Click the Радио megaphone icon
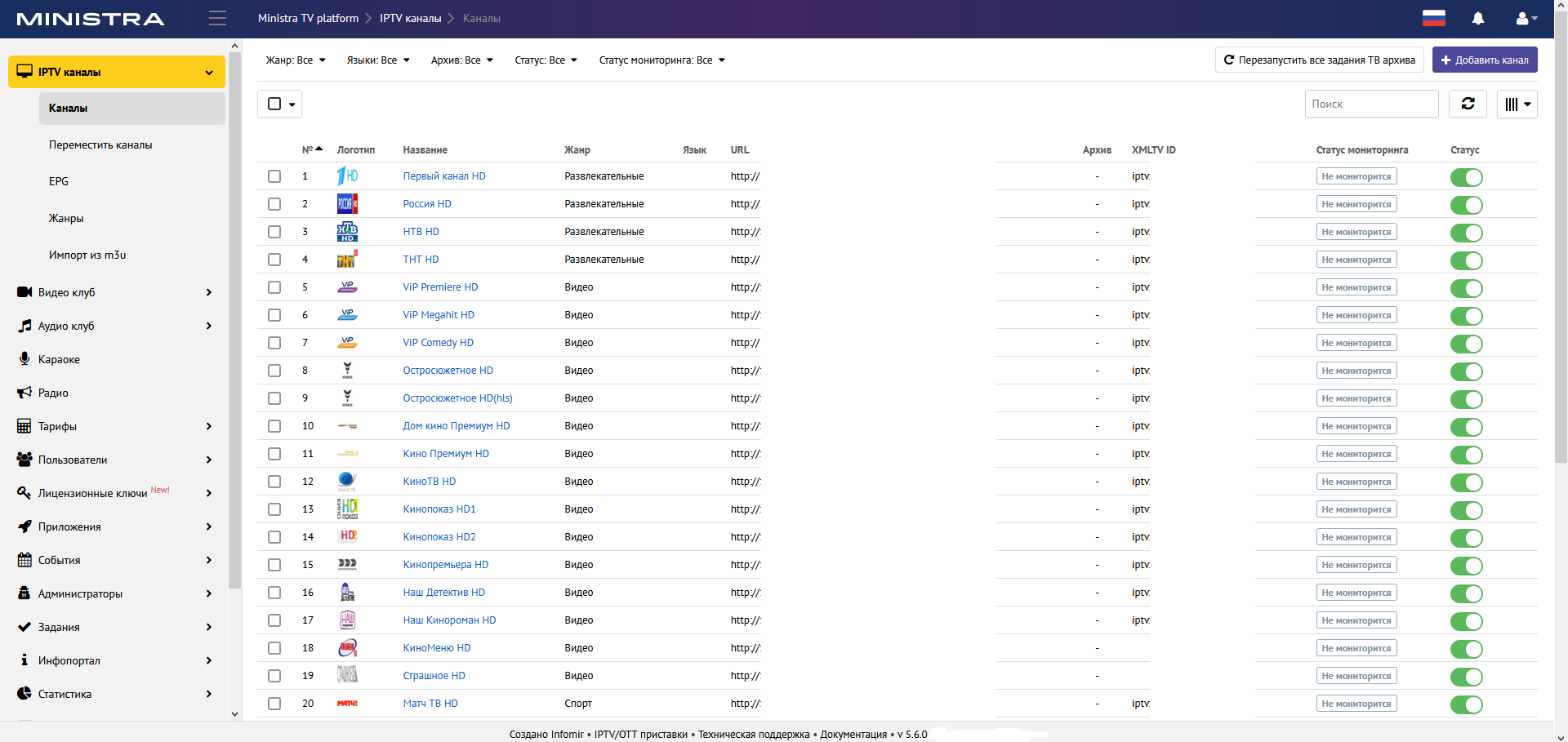 [x=24, y=393]
